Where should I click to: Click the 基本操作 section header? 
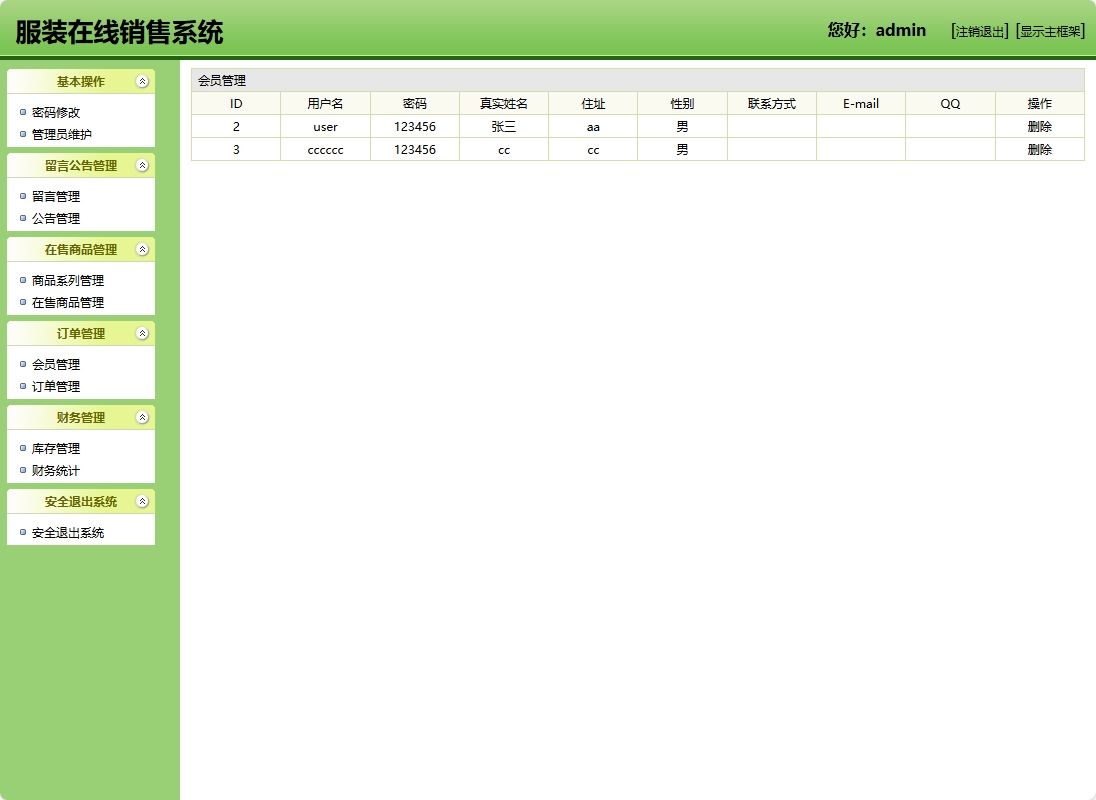tap(81, 82)
